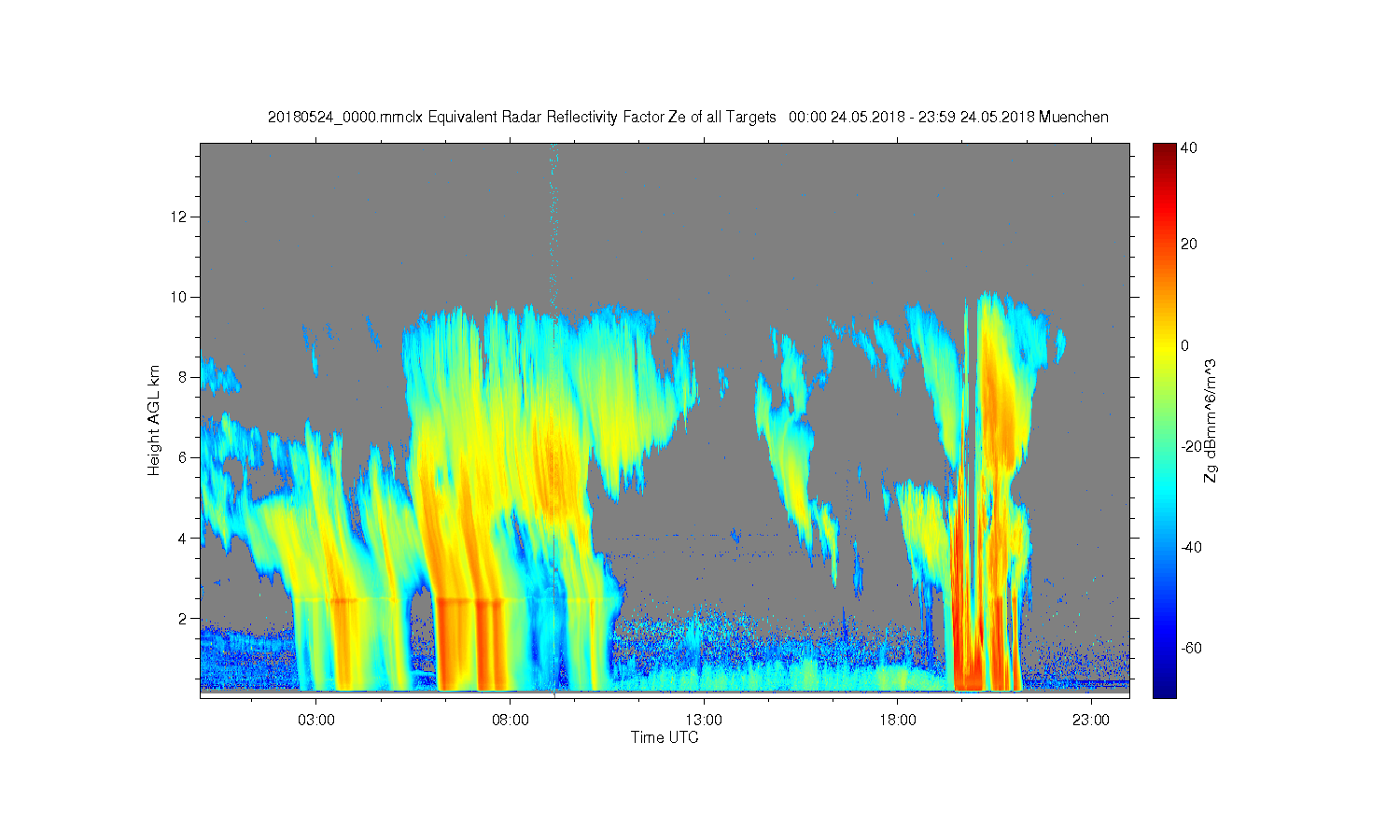Click the colorbar value 20

coord(1189,245)
